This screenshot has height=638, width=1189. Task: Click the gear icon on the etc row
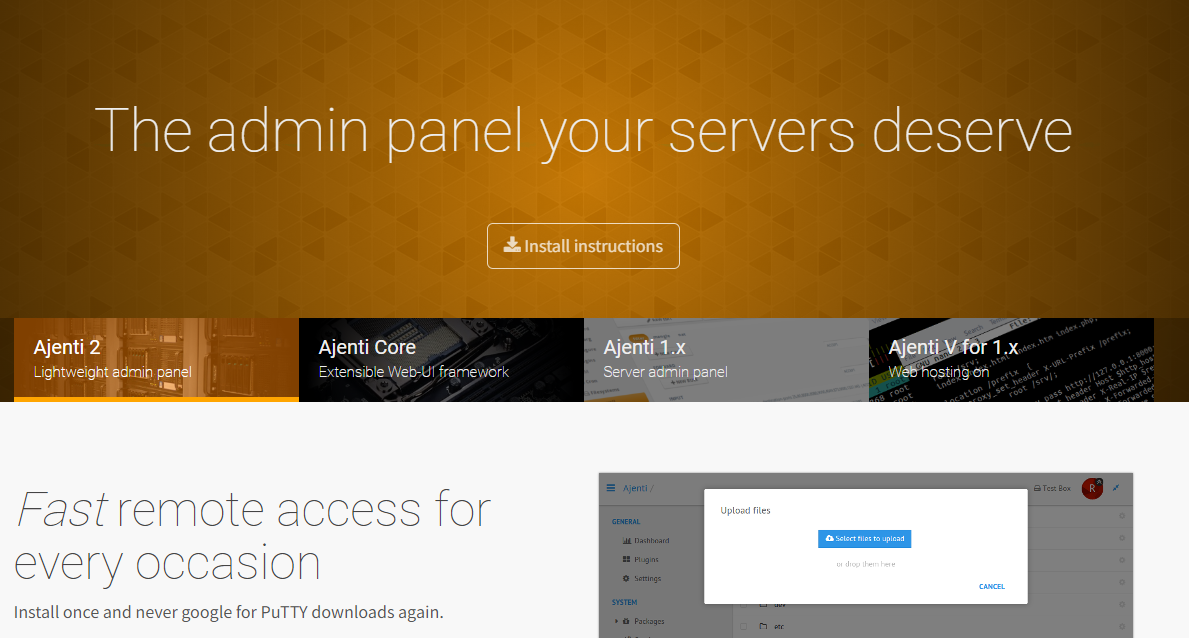click(1122, 627)
